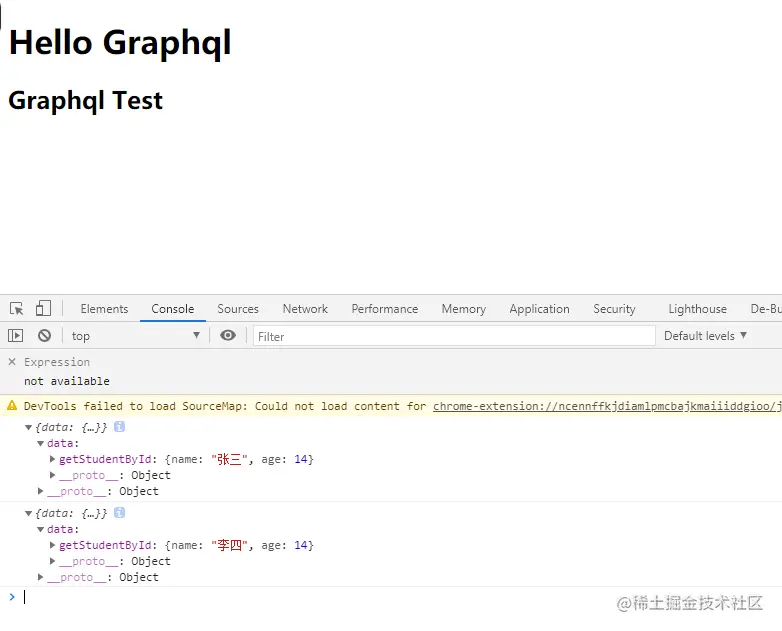Screen dimensions: 782x631
Task: Remove the live expression with X
Action: pos(12,362)
